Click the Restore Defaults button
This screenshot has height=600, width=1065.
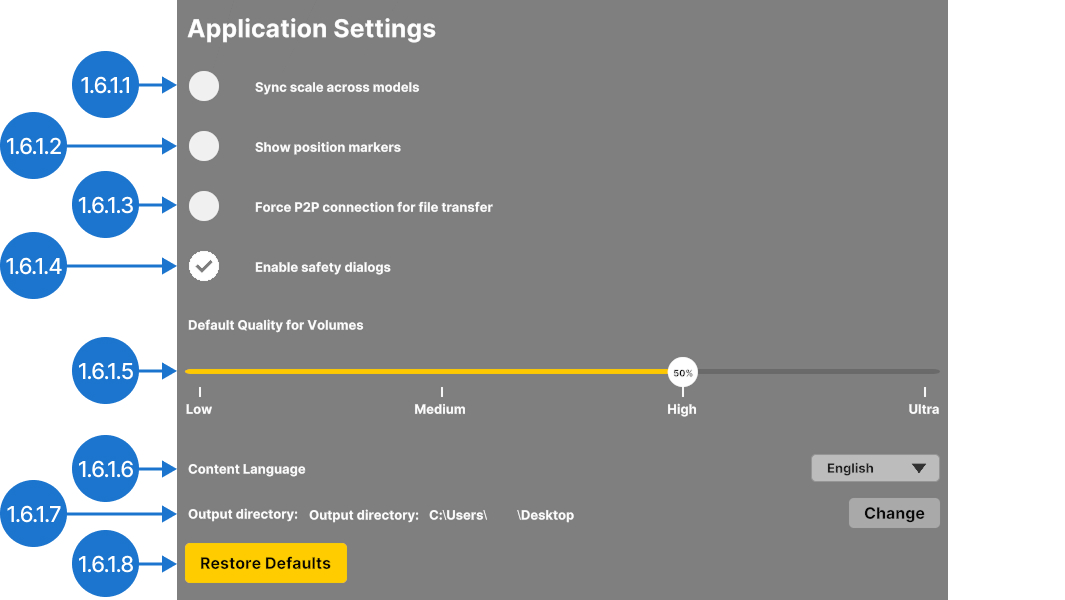tap(266, 563)
